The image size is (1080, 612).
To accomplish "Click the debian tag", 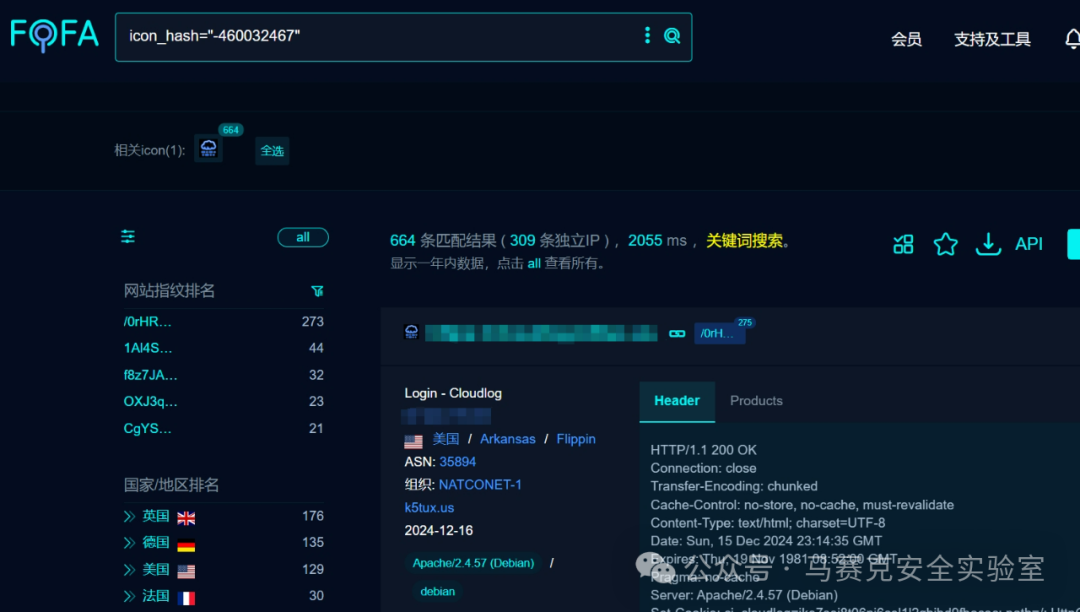I will [437, 591].
